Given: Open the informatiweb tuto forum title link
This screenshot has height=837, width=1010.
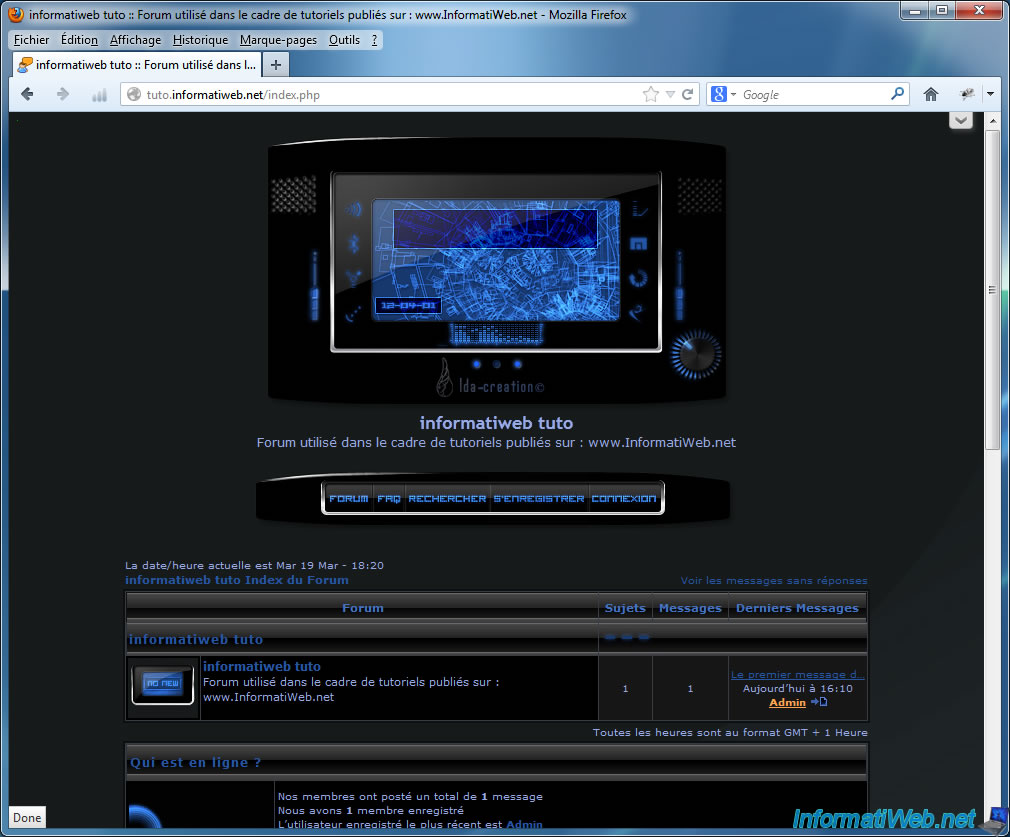Looking at the screenshot, I should point(262,666).
